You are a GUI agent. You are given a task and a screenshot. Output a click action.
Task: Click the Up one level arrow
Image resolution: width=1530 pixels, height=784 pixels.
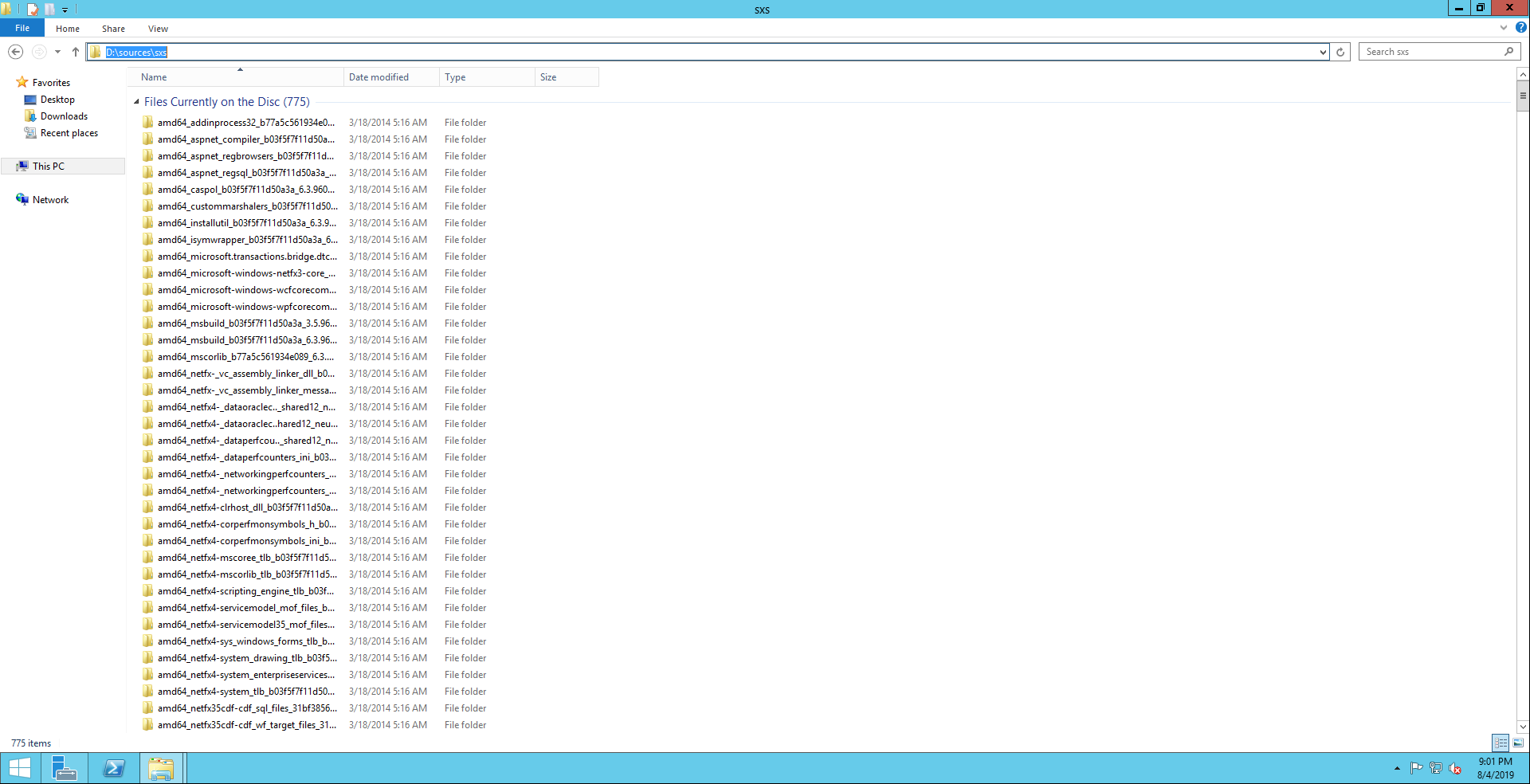coord(76,52)
